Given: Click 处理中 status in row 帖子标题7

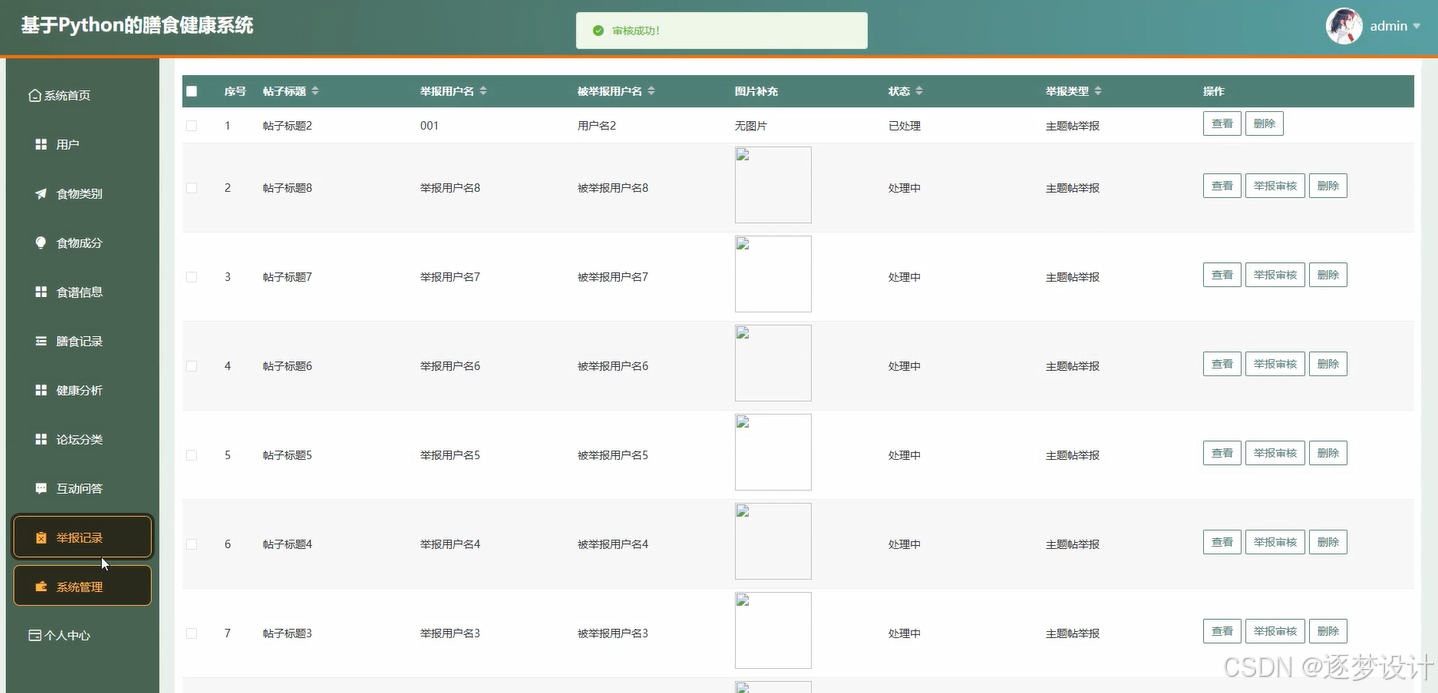Looking at the screenshot, I should [x=904, y=277].
